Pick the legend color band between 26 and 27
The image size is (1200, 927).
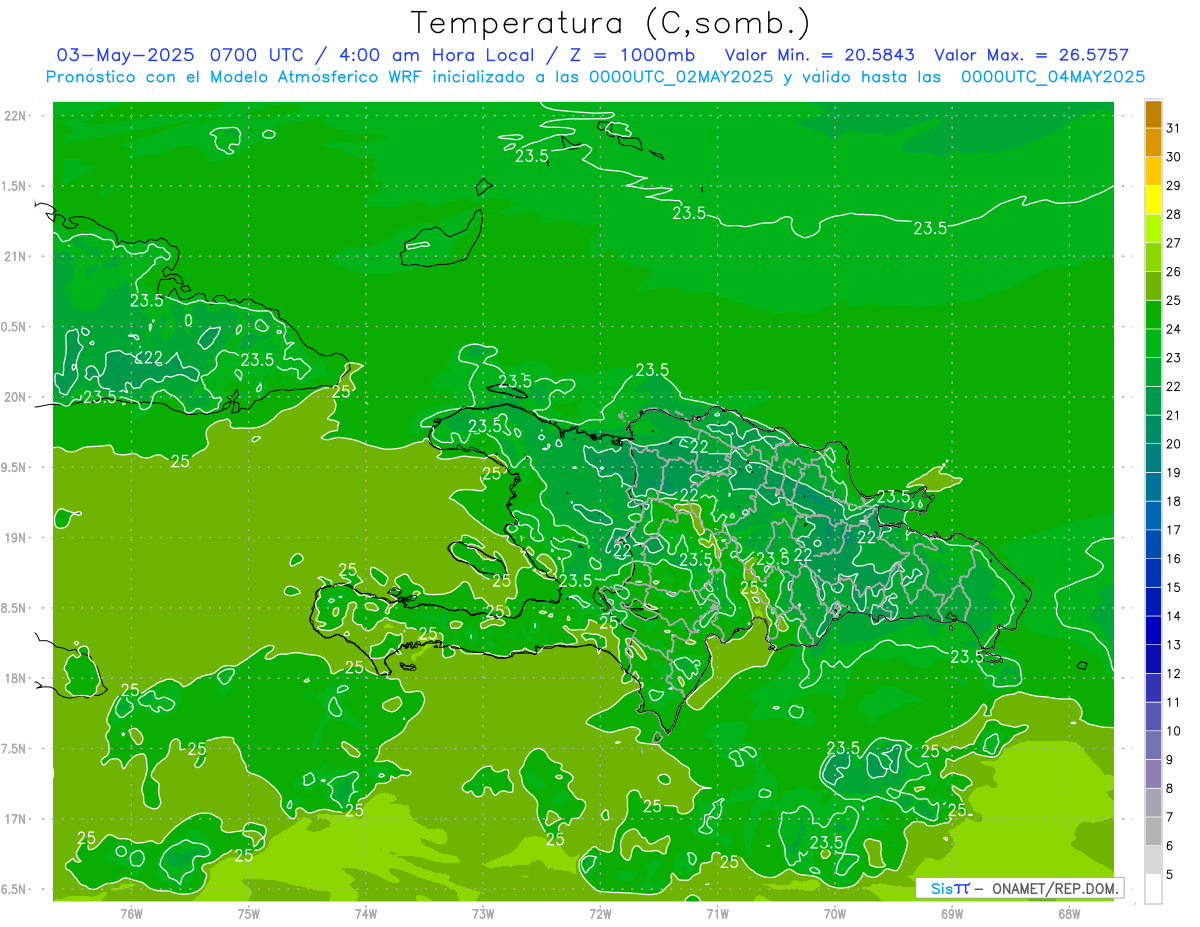[x=1153, y=257]
